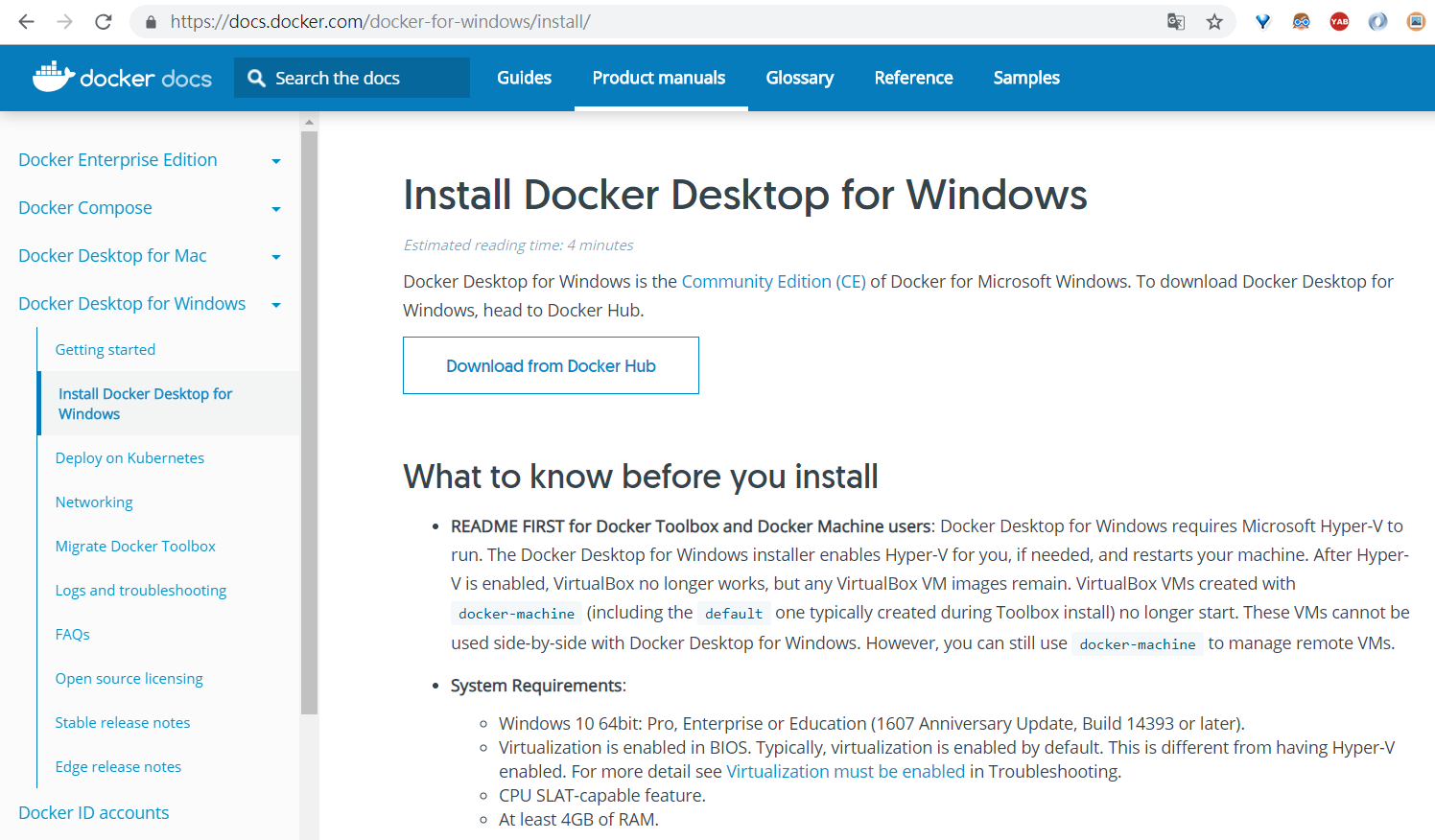
Task: Click System Requirements bold text
Action: [x=538, y=685]
